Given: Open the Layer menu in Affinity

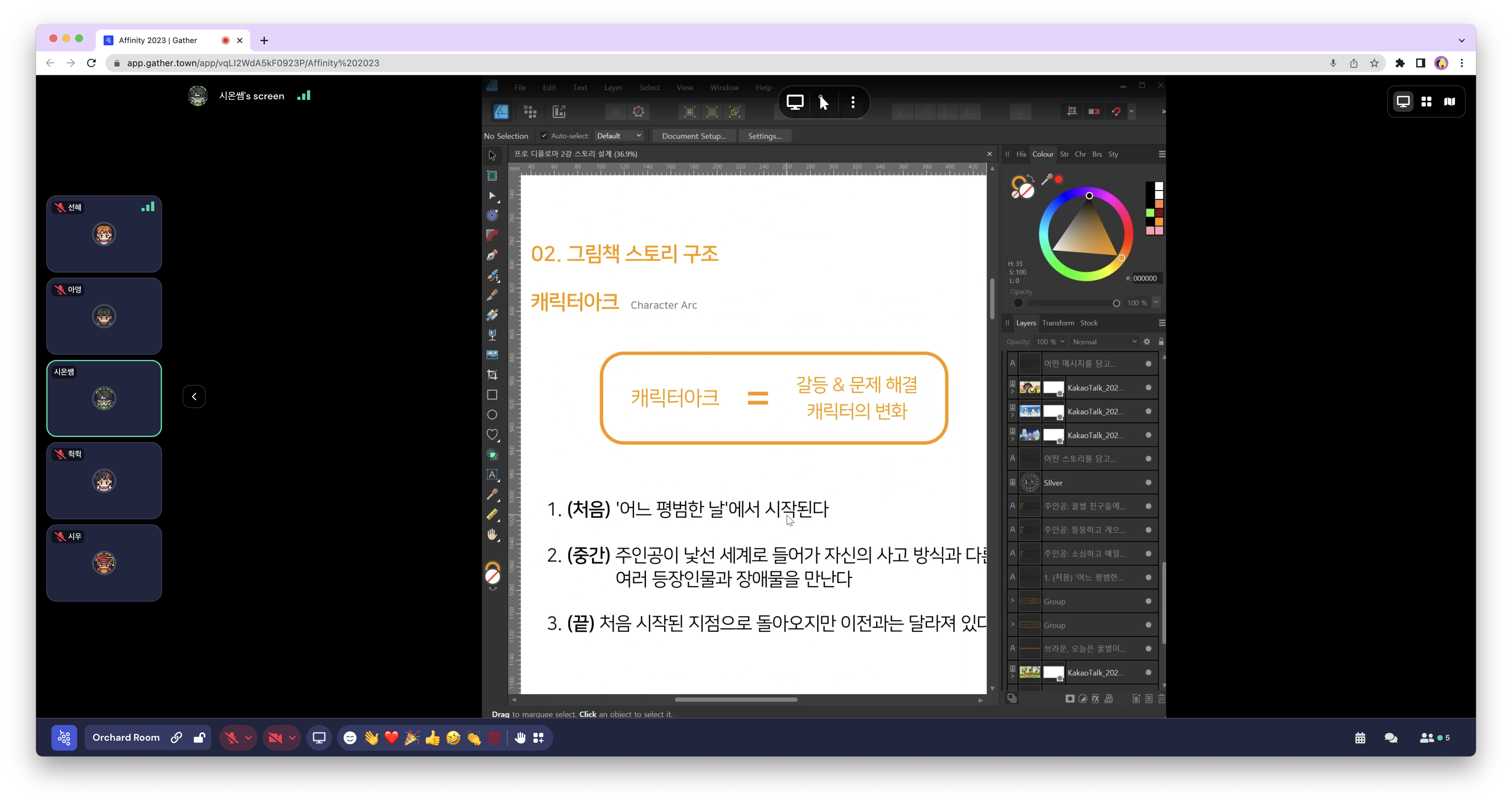Looking at the screenshot, I should click(x=613, y=87).
